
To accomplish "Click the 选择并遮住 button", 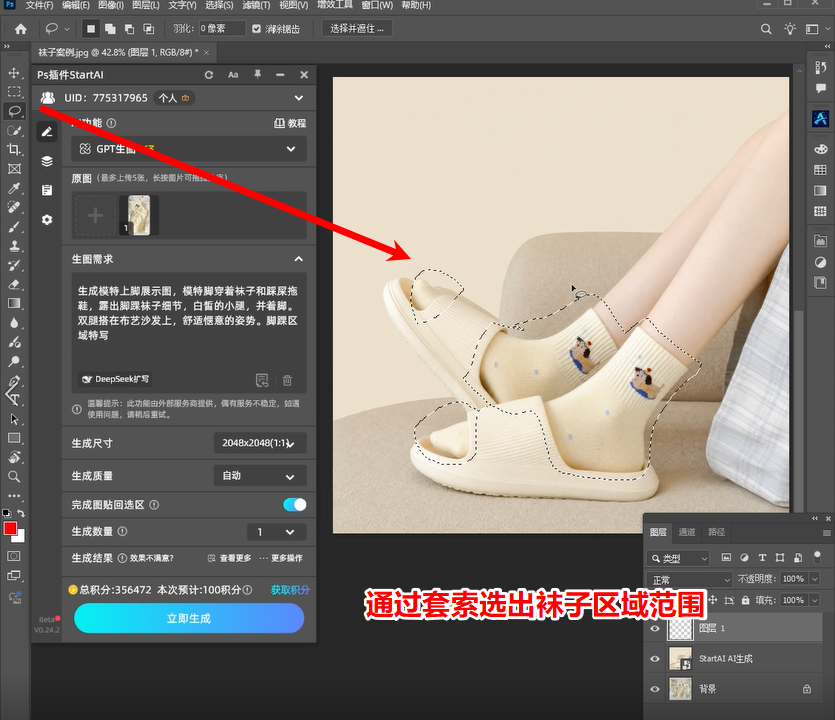I will pos(357,28).
